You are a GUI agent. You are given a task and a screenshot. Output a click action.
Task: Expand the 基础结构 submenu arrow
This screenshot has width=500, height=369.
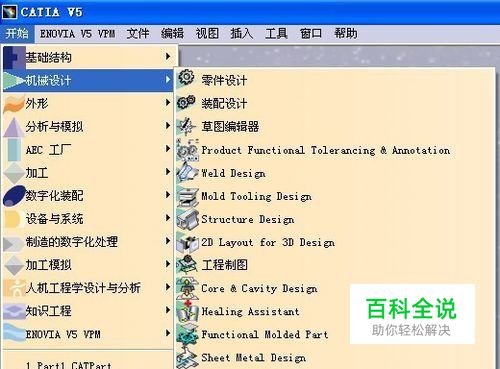[x=168, y=56]
